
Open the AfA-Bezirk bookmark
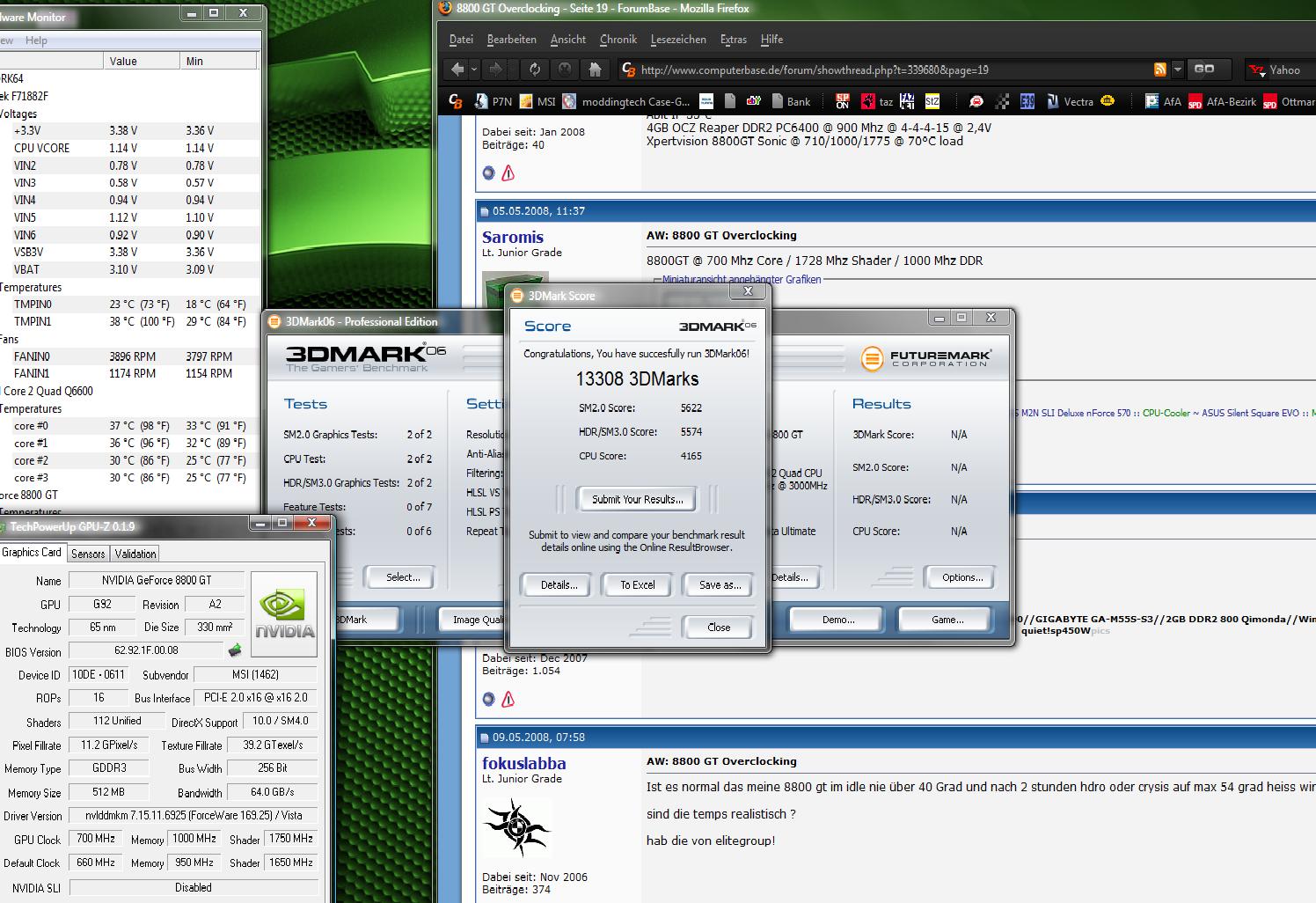click(x=1222, y=102)
